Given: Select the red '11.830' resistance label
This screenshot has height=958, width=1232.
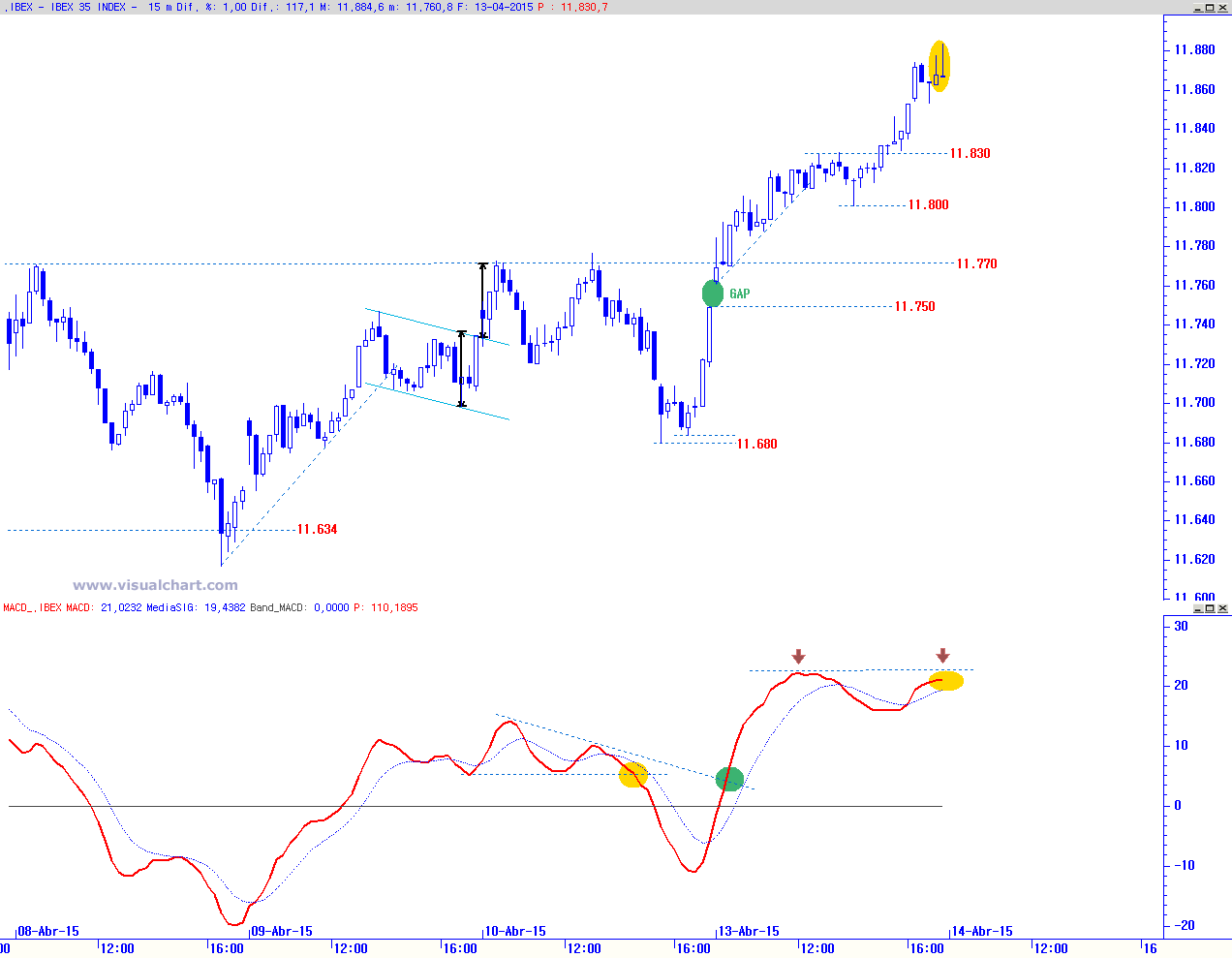Looking at the screenshot, I should pos(970,153).
